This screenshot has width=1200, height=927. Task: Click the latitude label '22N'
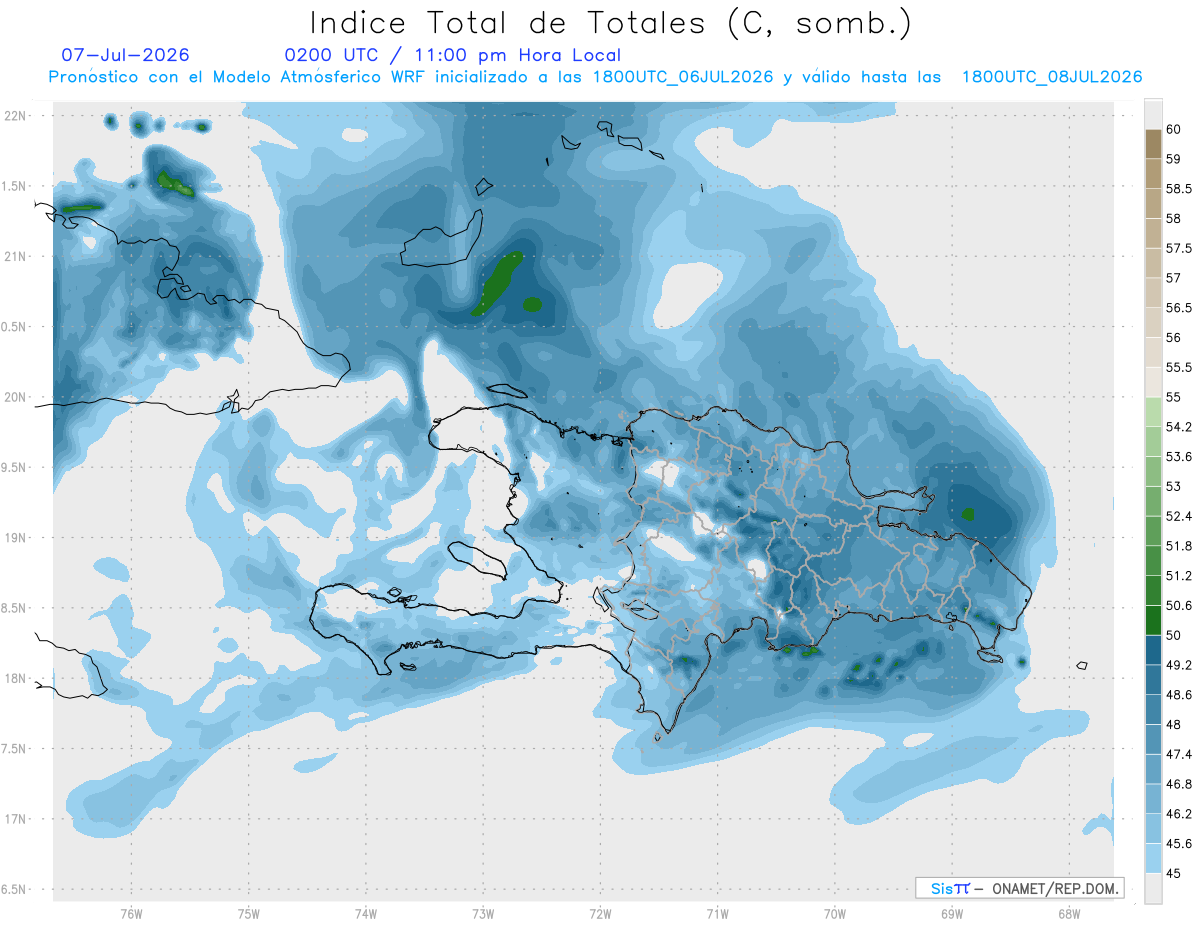15,116
